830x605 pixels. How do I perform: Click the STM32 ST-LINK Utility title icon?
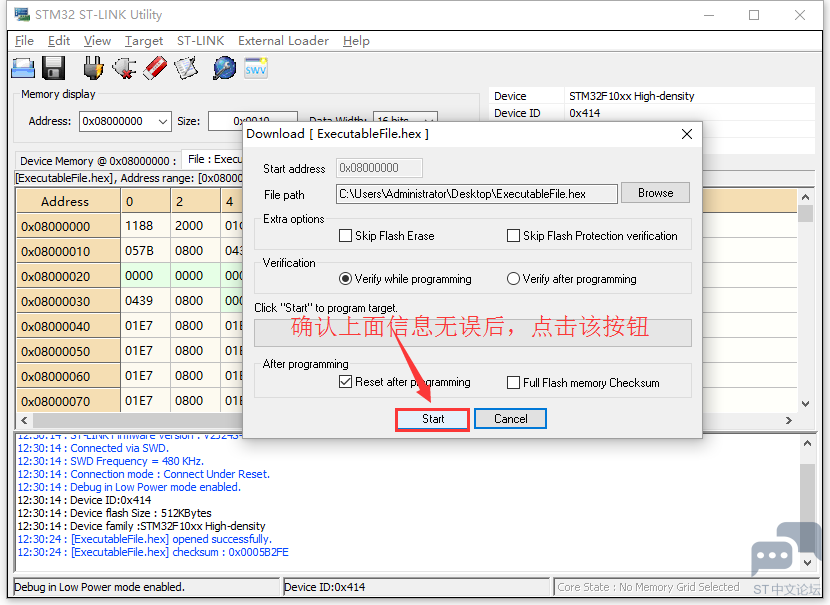[22, 14]
